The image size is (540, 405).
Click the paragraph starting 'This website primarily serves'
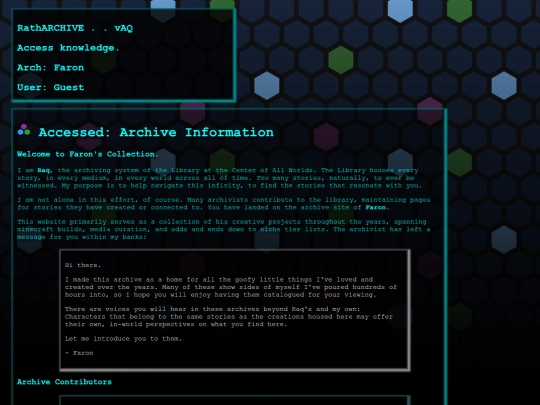pyautogui.click(x=224, y=229)
